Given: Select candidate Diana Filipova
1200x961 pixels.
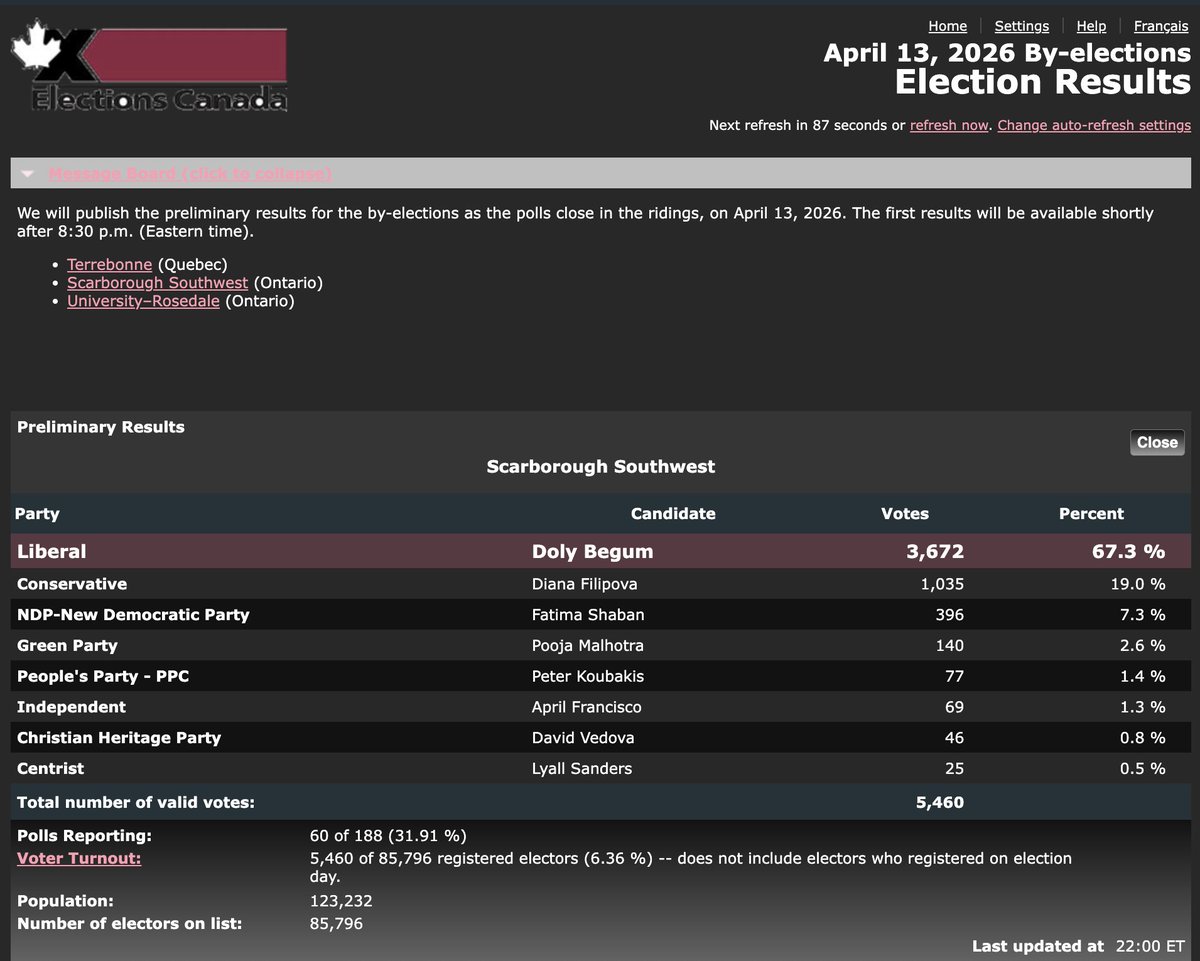Looking at the screenshot, I should (x=584, y=584).
